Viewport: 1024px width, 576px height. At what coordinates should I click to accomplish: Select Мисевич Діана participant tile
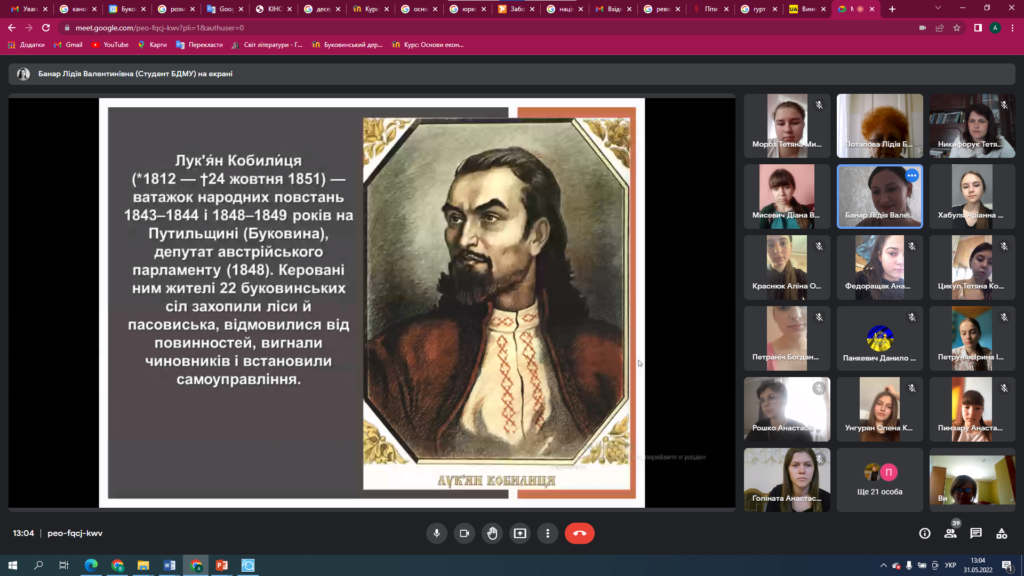[787, 196]
